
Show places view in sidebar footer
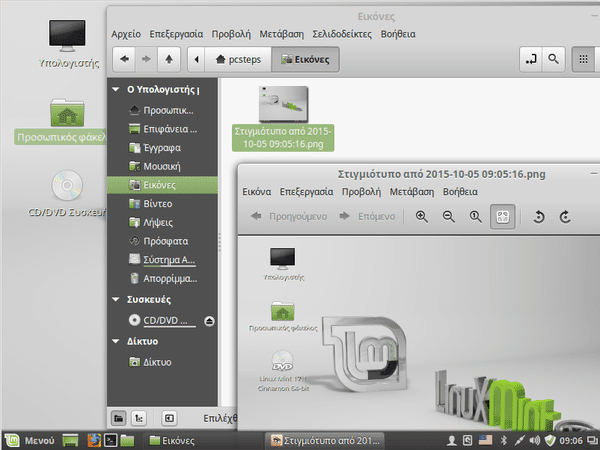pyautogui.click(x=119, y=418)
